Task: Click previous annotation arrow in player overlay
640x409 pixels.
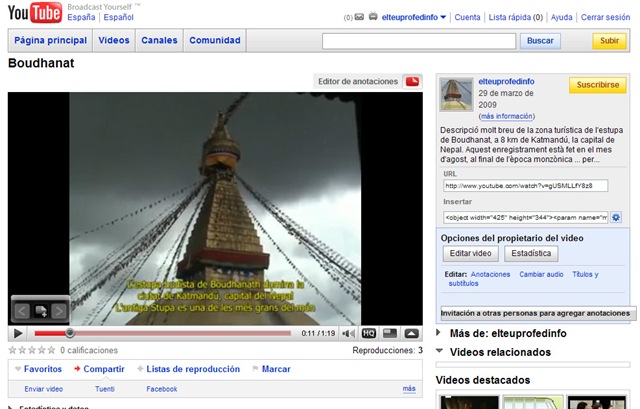Action: tap(22, 311)
